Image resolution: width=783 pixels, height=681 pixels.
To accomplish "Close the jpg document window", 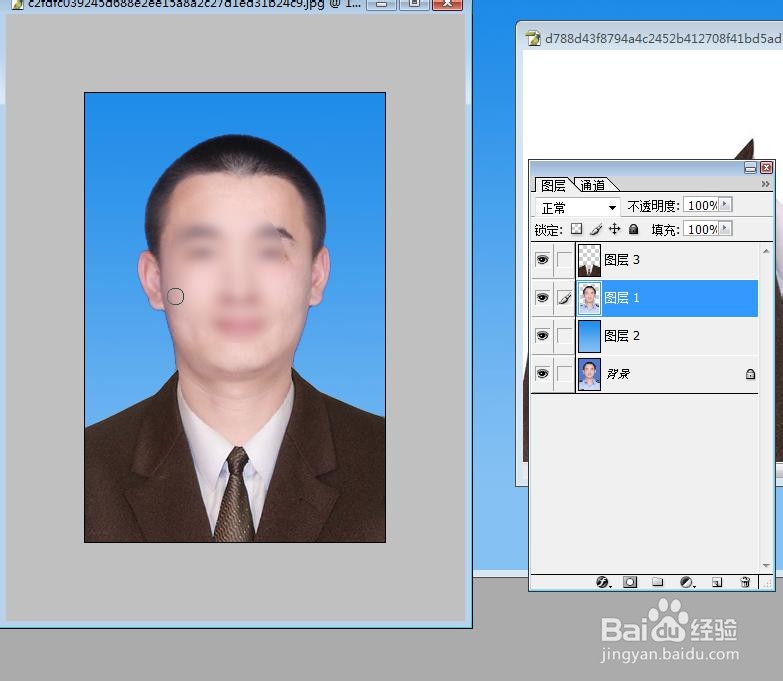I will (x=446, y=4).
